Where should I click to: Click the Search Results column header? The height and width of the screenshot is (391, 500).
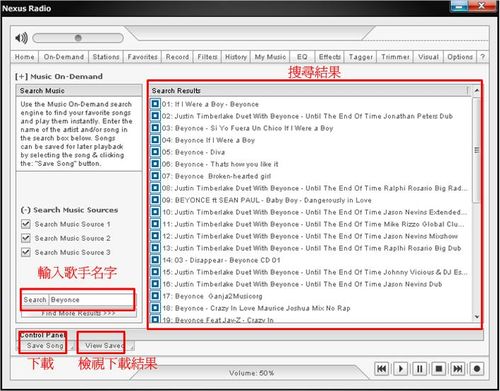tap(309, 91)
